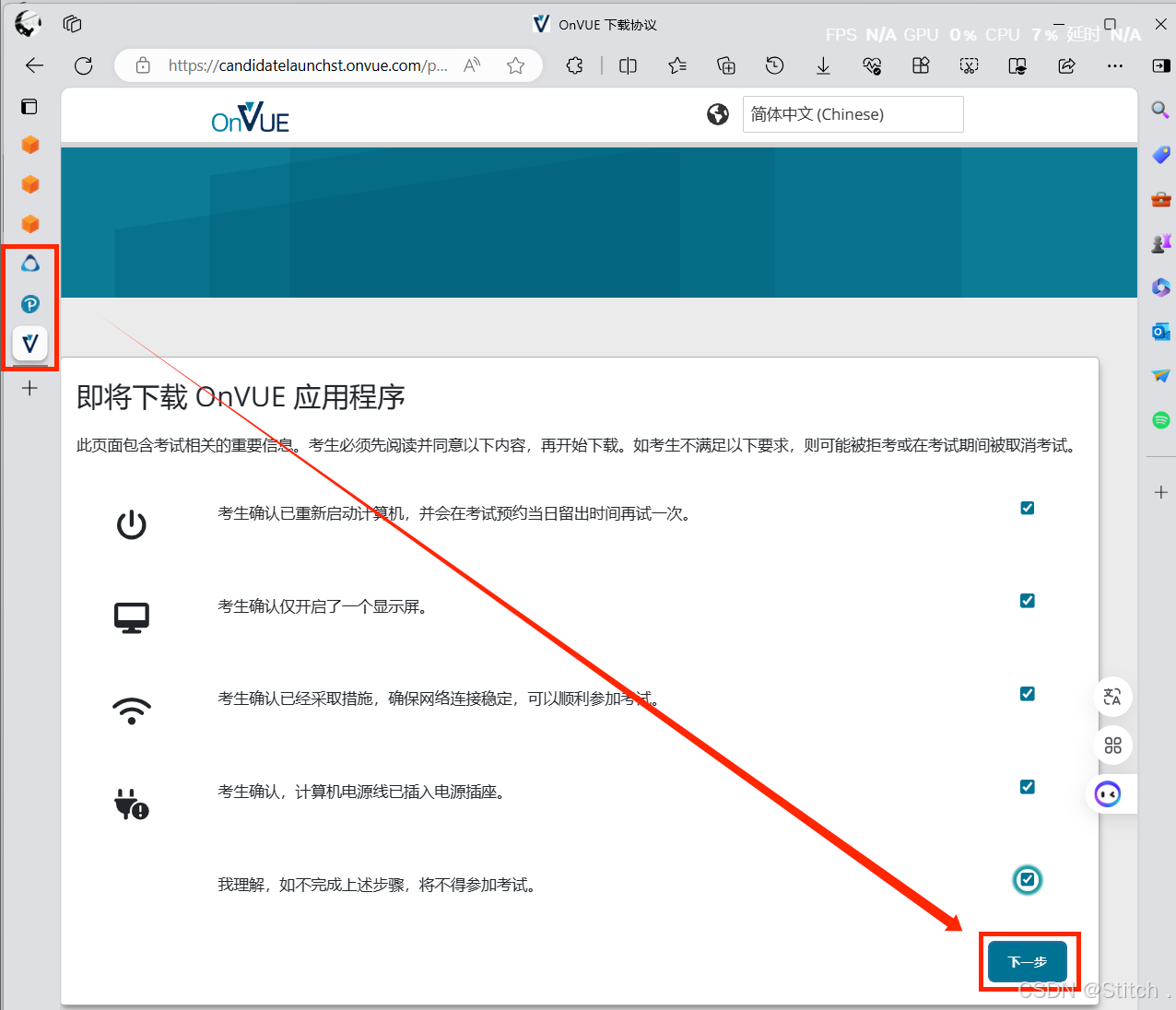This screenshot has height=1010, width=1176.
Task: Switch to second orange cube vertical tab
Action: click(30, 184)
